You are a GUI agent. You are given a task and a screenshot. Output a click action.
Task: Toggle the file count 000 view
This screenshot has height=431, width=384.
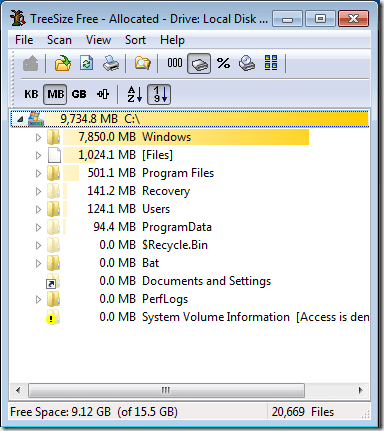coord(175,63)
